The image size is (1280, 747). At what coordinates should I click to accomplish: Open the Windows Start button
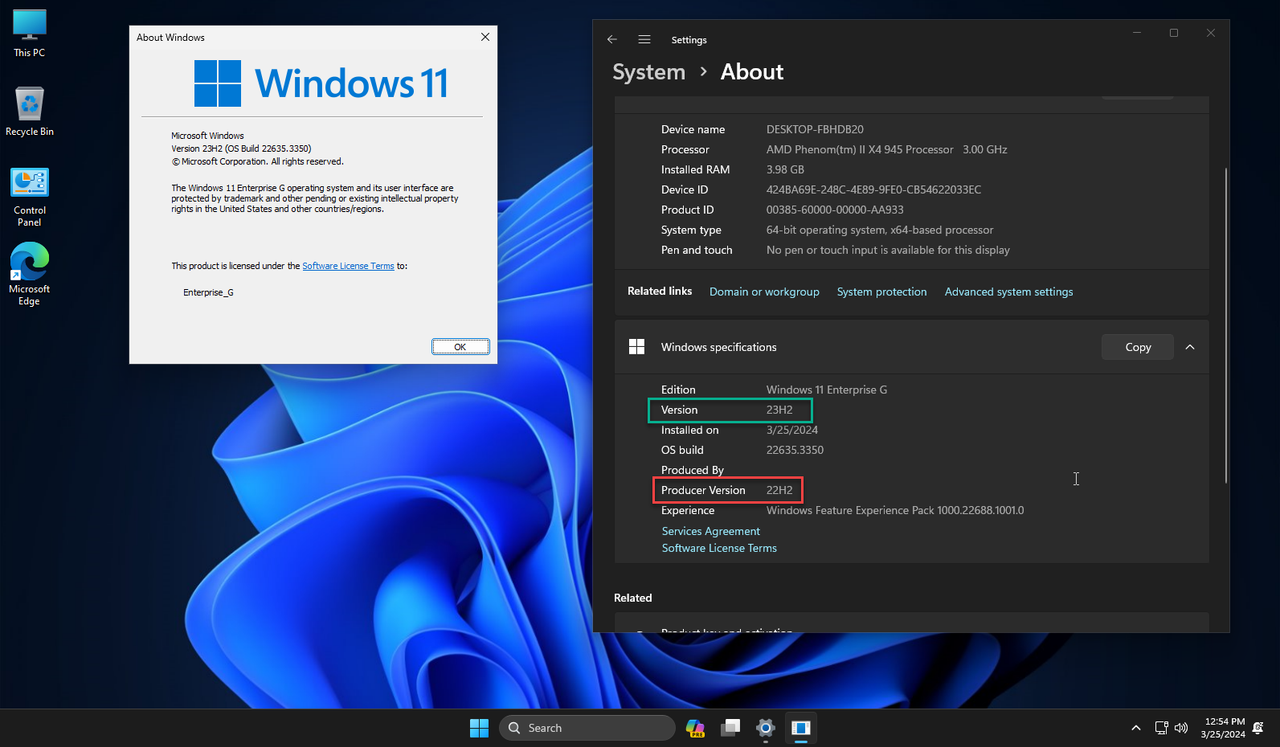pos(480,728)
